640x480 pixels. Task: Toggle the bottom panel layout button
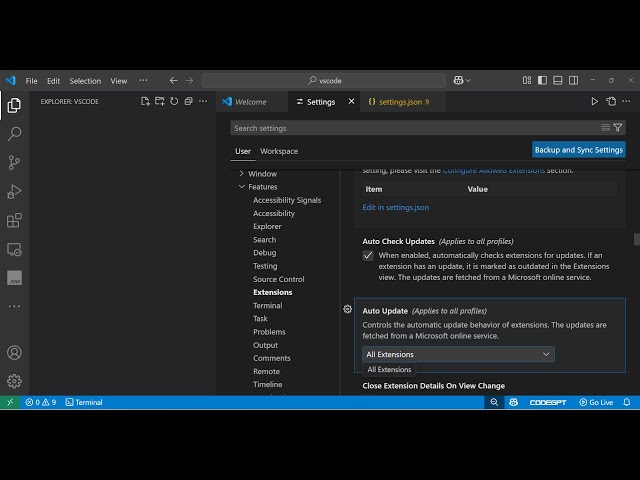557,80
